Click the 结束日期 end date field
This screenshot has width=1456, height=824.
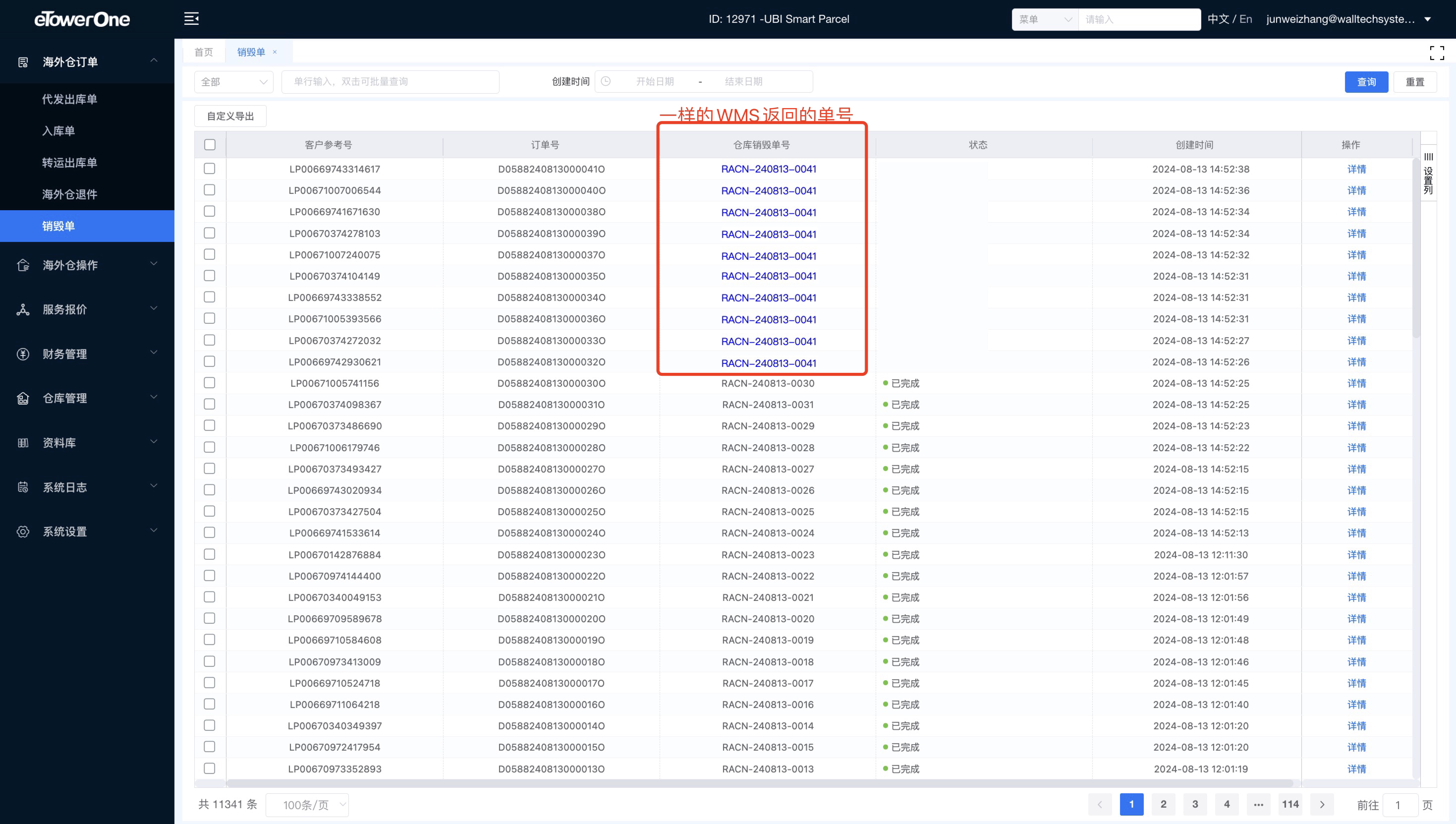(743, 81)
